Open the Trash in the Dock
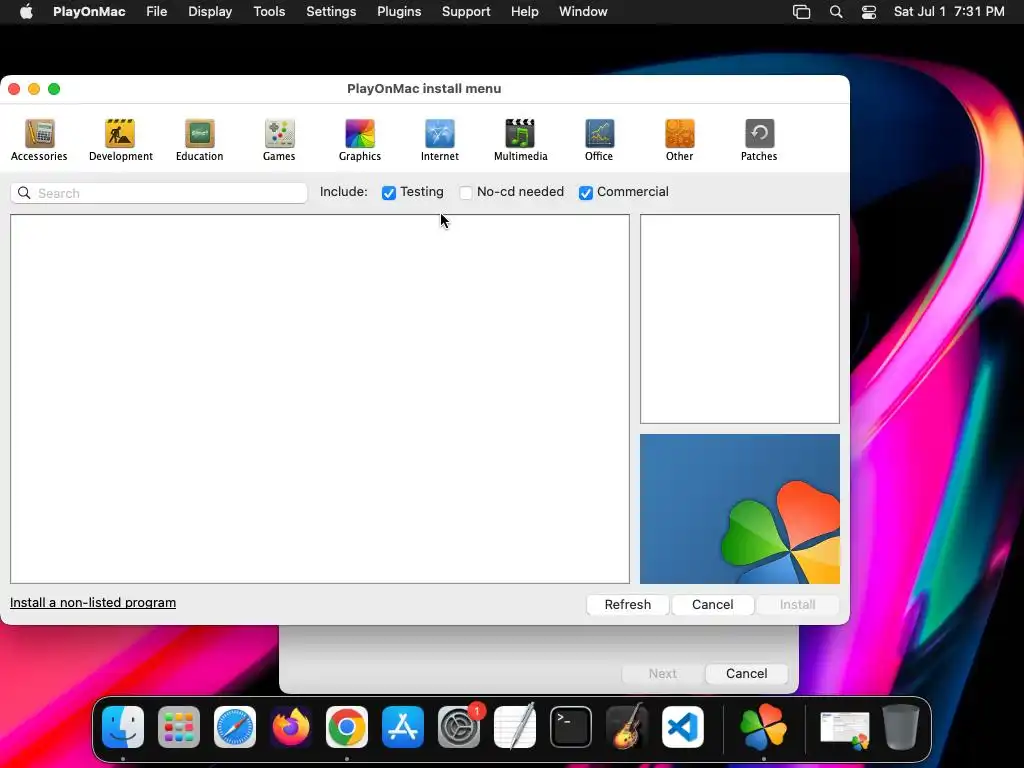This screenshot has height=768, width=1024. [x=901, y=727]
